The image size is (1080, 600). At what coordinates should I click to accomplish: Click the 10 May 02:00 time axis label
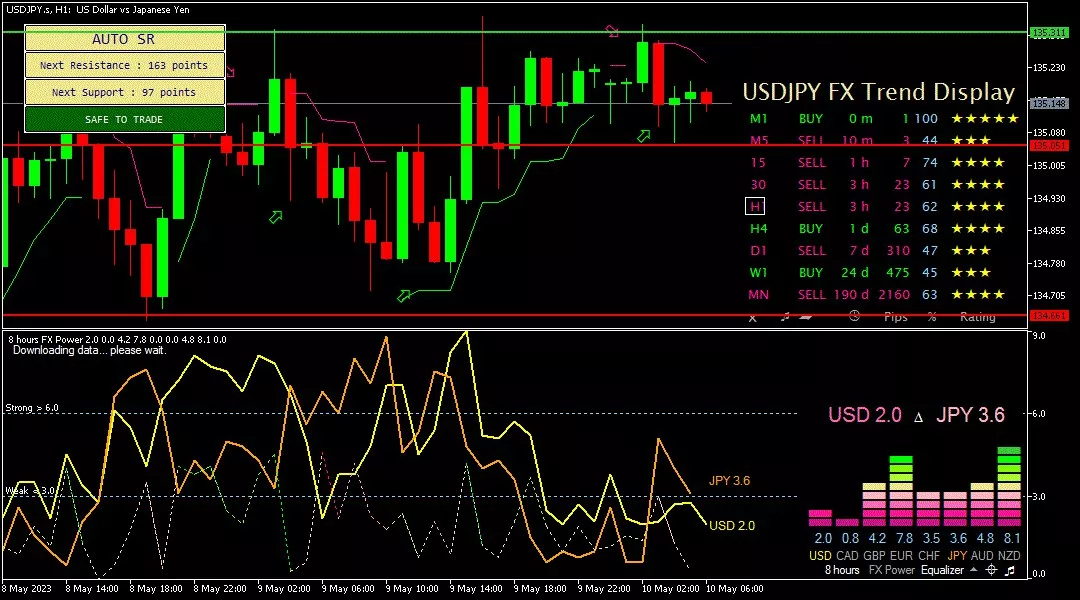(x=670, y=589)
